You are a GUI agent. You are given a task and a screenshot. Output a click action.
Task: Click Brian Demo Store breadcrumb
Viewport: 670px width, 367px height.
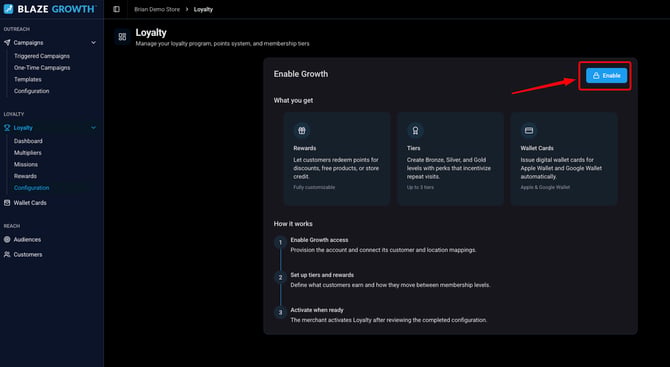[157, 9]
